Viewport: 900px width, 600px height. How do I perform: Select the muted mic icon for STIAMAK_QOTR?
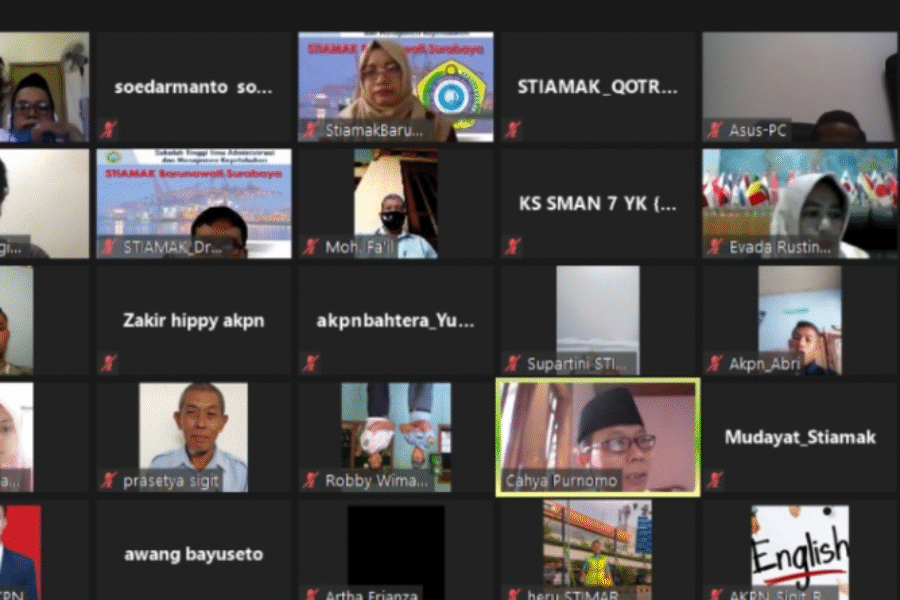coord(512,128)
